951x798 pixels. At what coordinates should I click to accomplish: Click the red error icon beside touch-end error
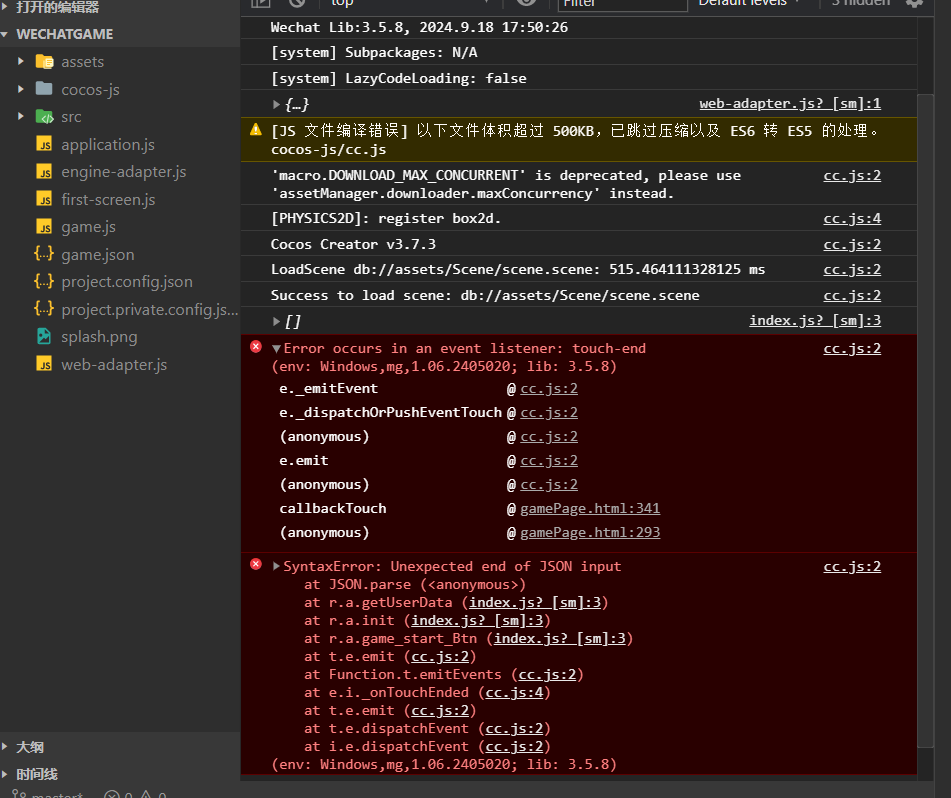pos(256,347)
